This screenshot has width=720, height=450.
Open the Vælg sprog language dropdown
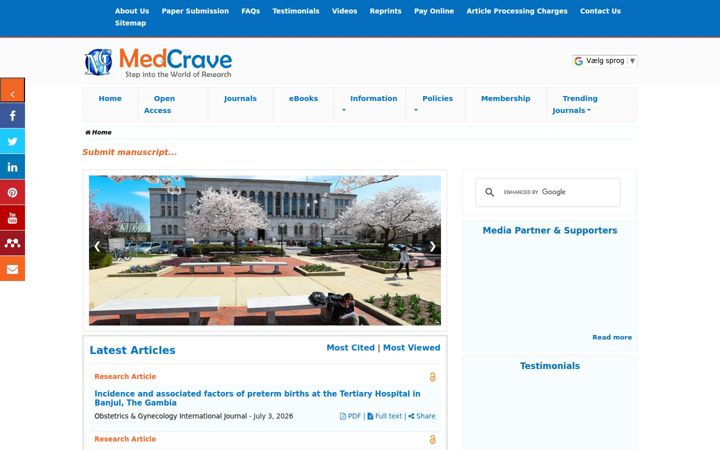pyautogui.click(x=605, y=61)
